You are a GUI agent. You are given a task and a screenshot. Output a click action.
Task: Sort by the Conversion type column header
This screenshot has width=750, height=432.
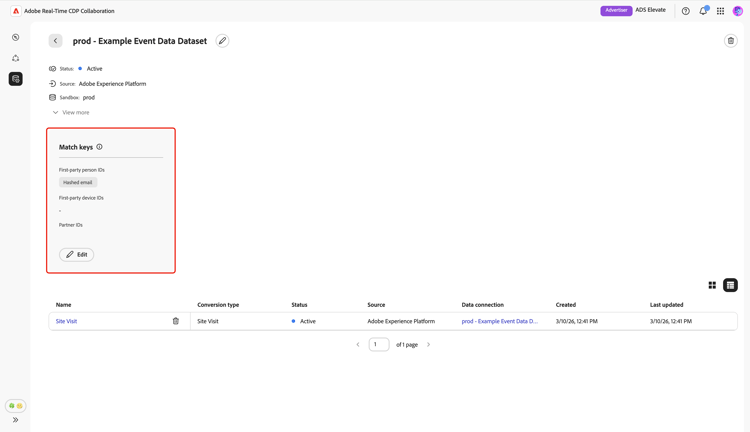pos(218,305)
